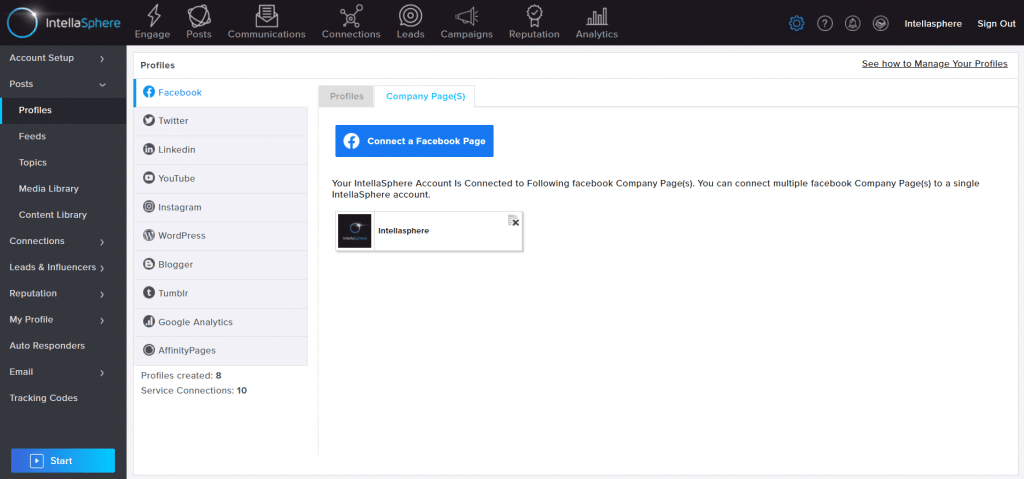Screen dimensions: 1024x479
Task: Expand Connections in the sidebar
Action: [63, 241]
